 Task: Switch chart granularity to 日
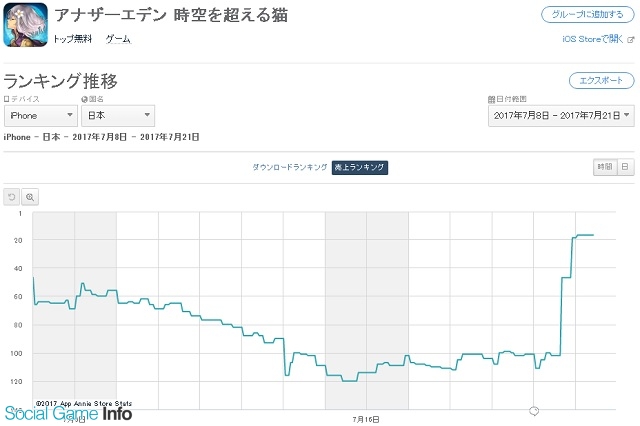point(625,167)
